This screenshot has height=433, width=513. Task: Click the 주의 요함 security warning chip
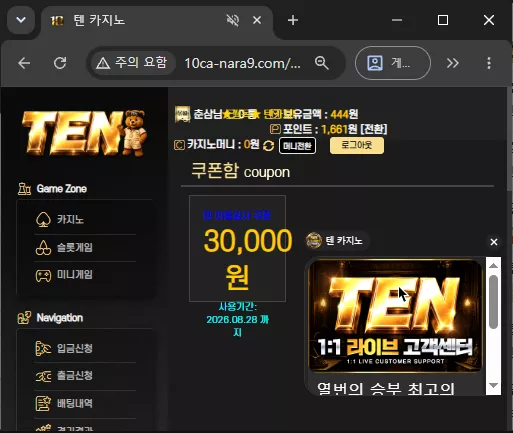point(131,63)
